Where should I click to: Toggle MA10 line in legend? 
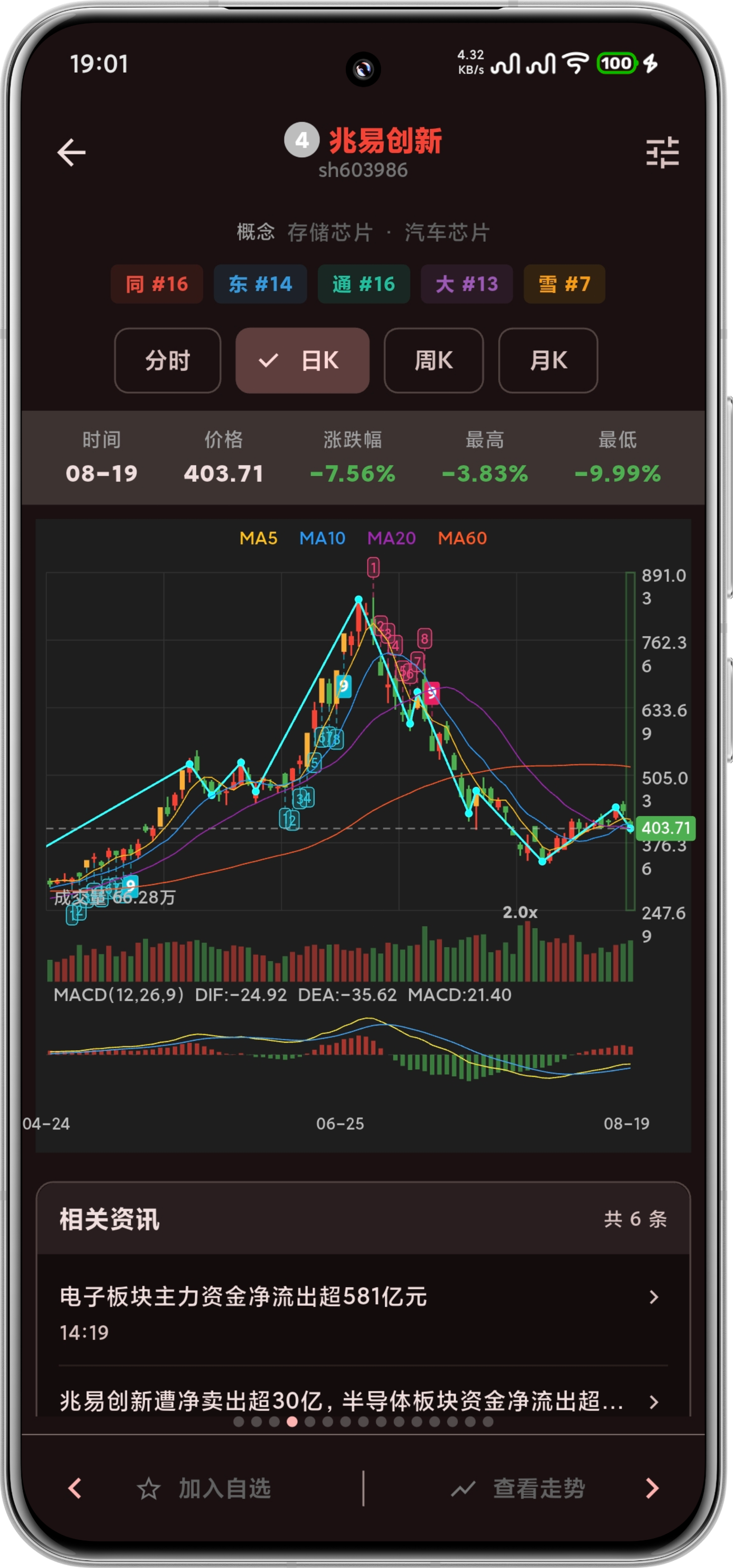click(x=322, y=538)
